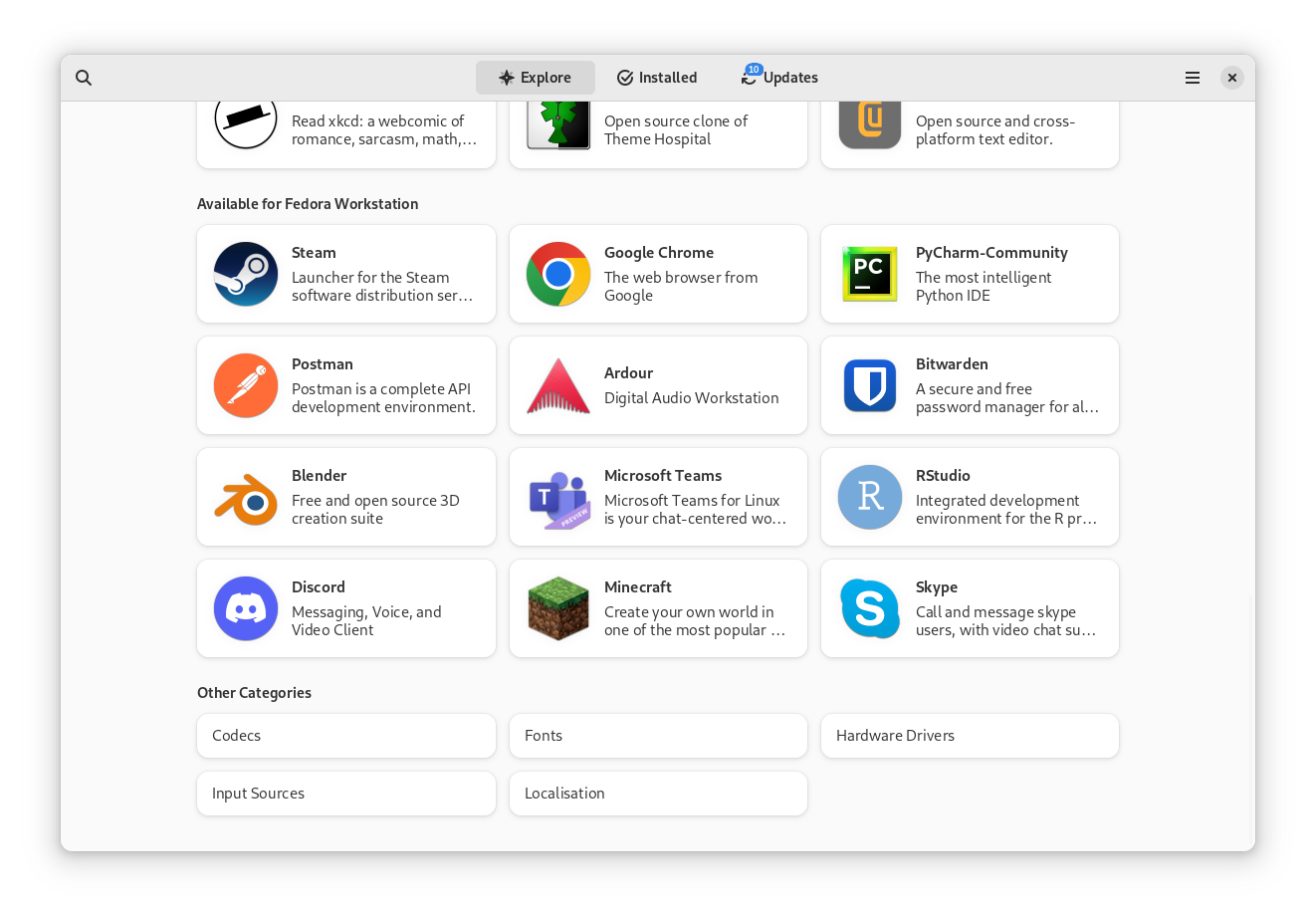The image size is (1316, 918).
Task: Click the Minecraft grass block icon
Action: [558, 608]
